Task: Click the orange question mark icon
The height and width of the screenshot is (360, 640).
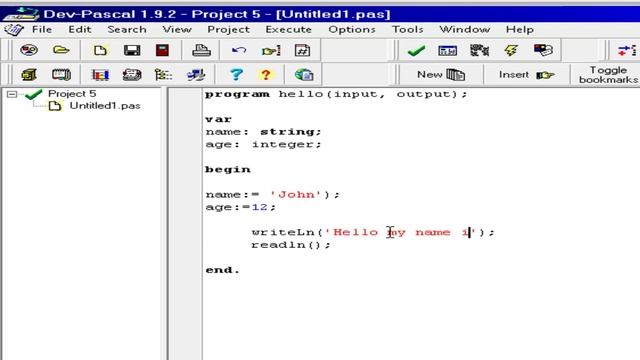Action: click(266, 75)
